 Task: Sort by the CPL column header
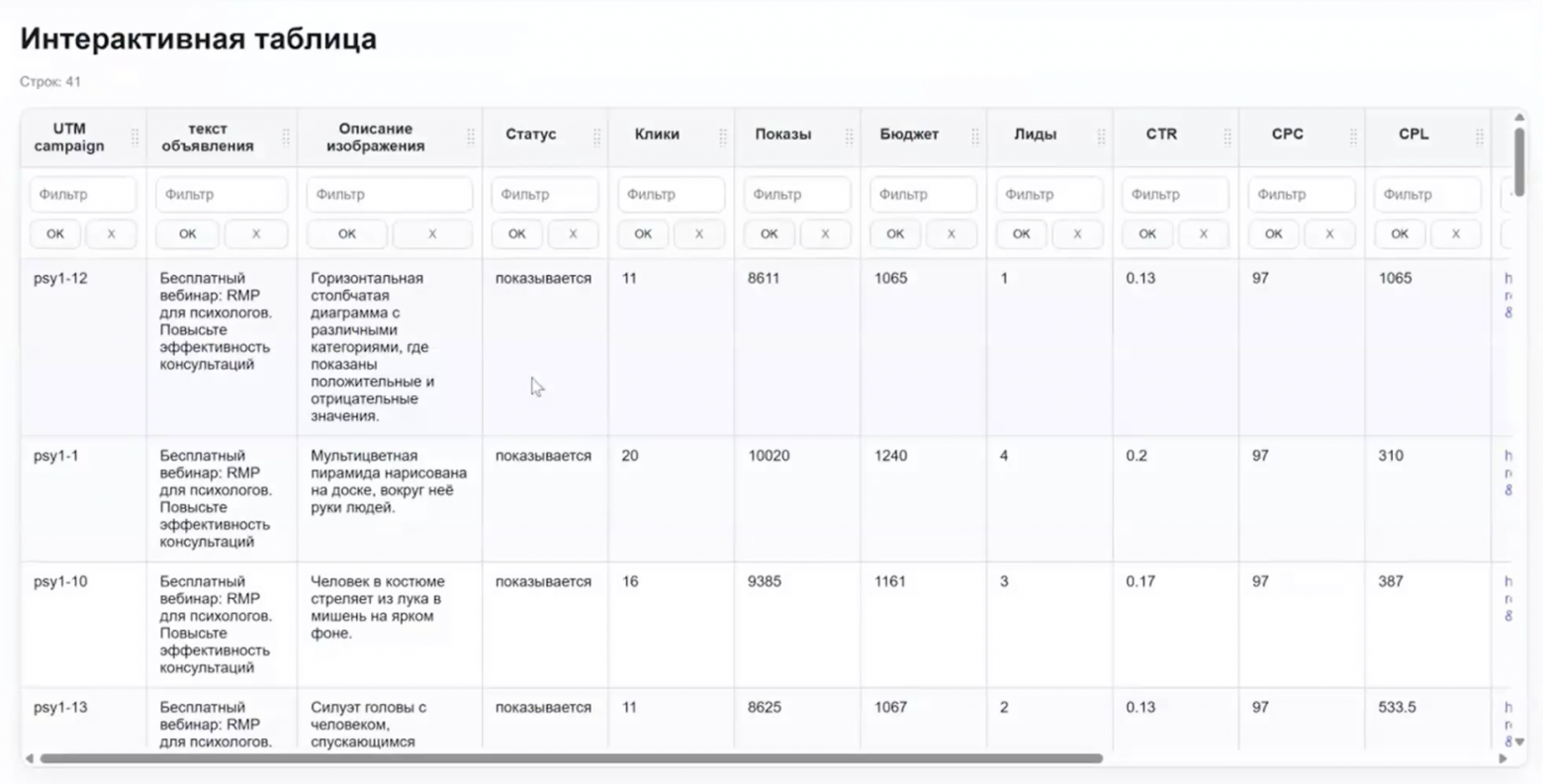[x=1413, y=134]
